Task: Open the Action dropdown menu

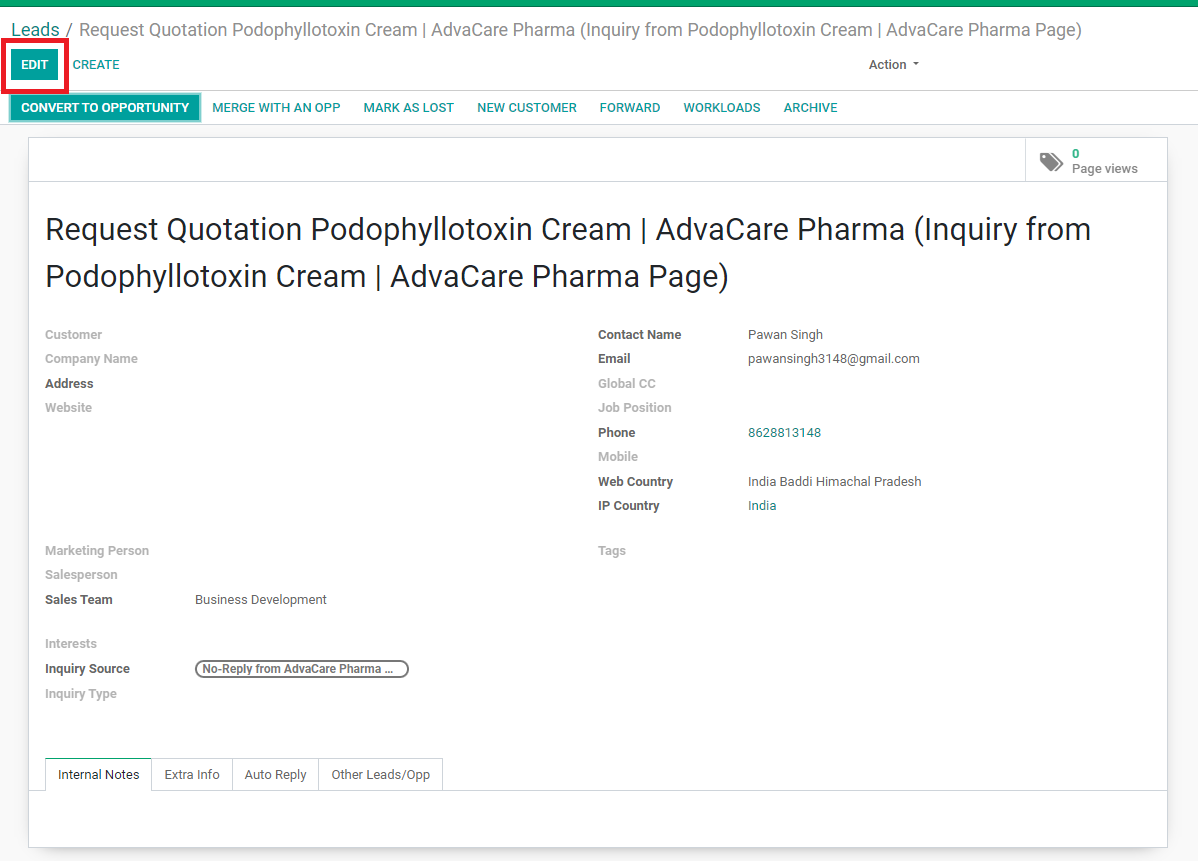Action: tap(893, 65)
